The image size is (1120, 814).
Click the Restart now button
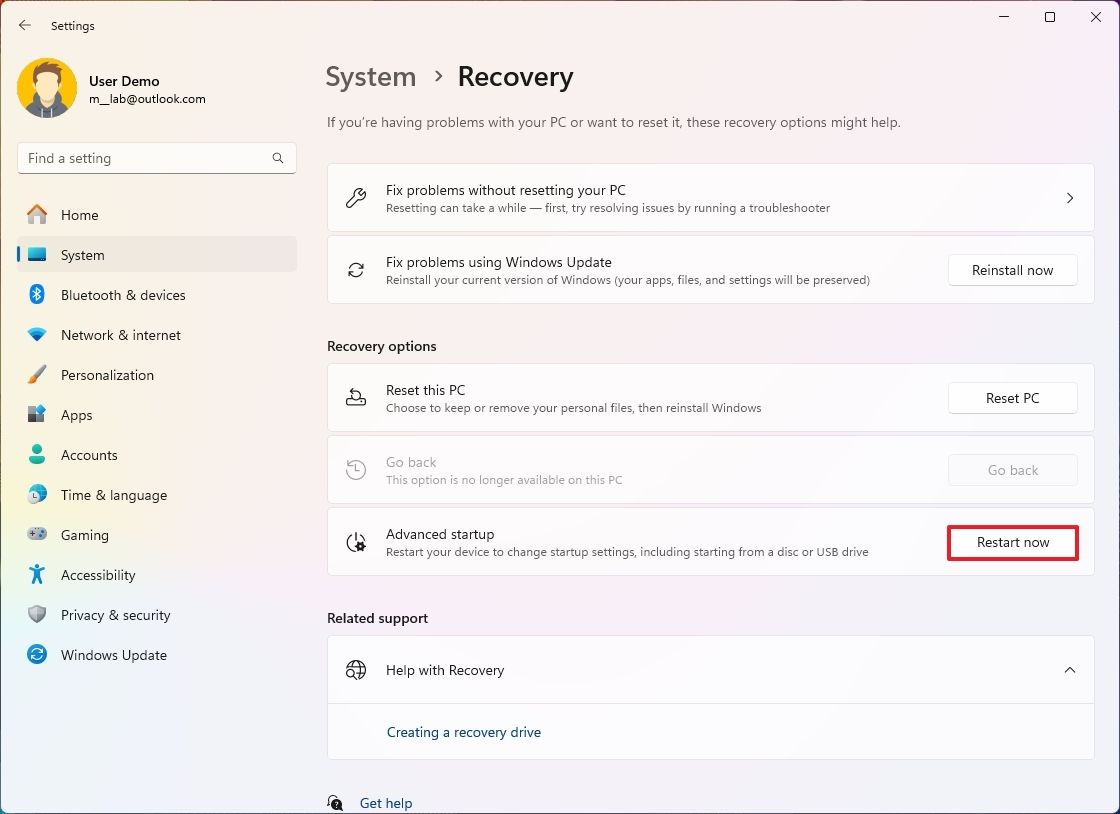point(1012,542)
